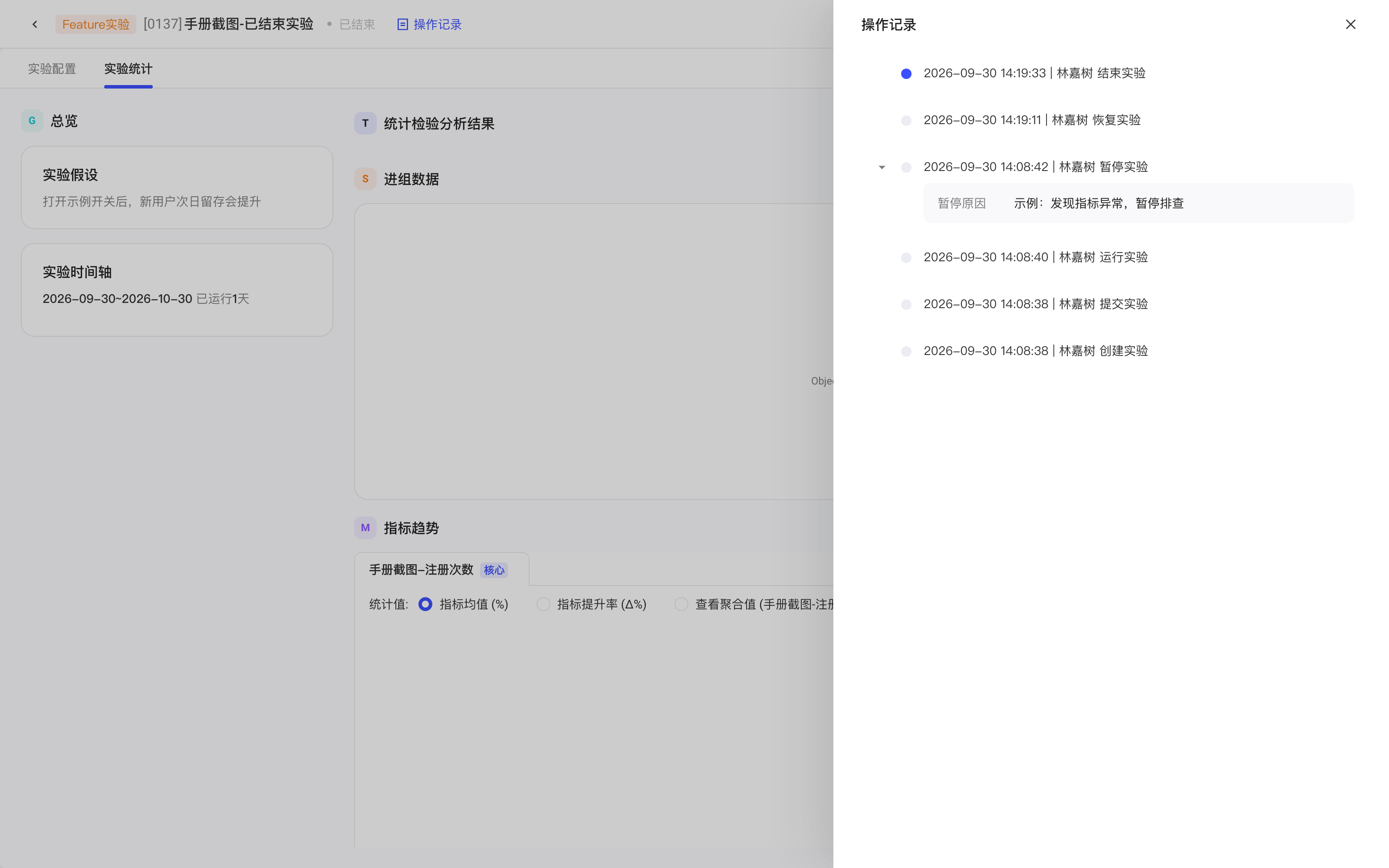The height and width of the screenshot is (868, 1389).
Task: Click the 实验时间轴 card
Action: (177, 290)
